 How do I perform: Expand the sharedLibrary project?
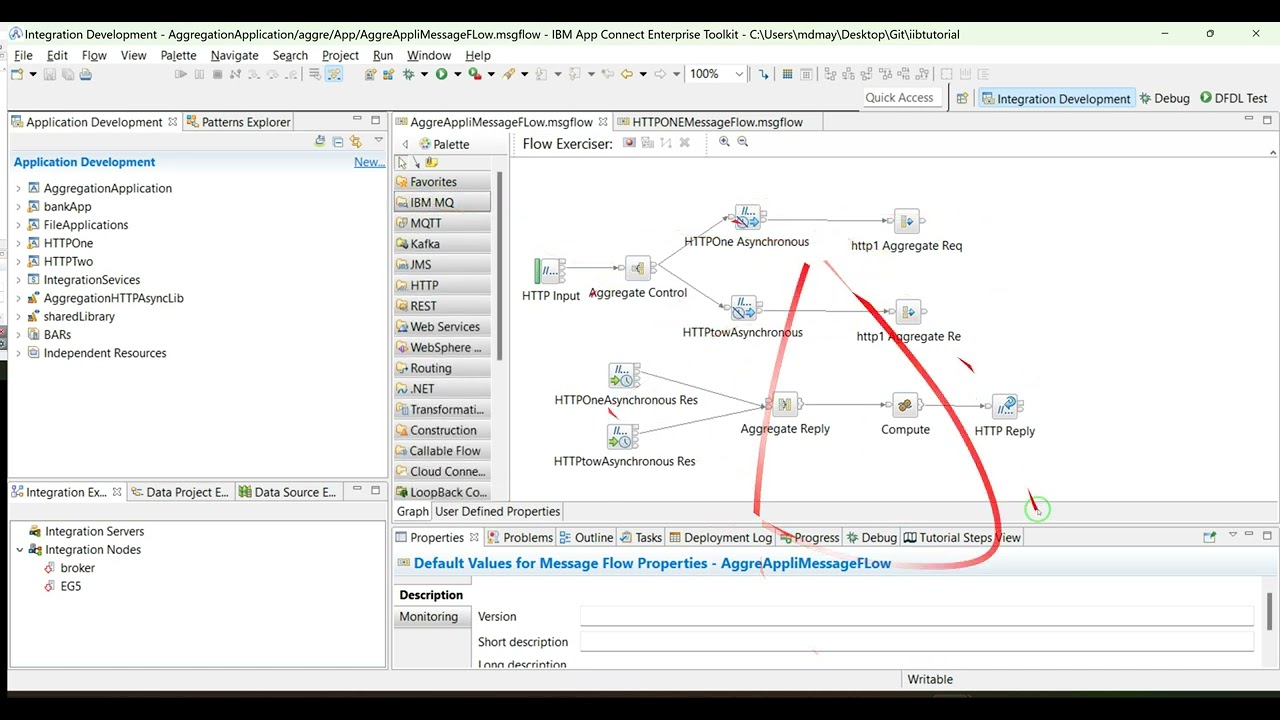(x=18, y=316)
